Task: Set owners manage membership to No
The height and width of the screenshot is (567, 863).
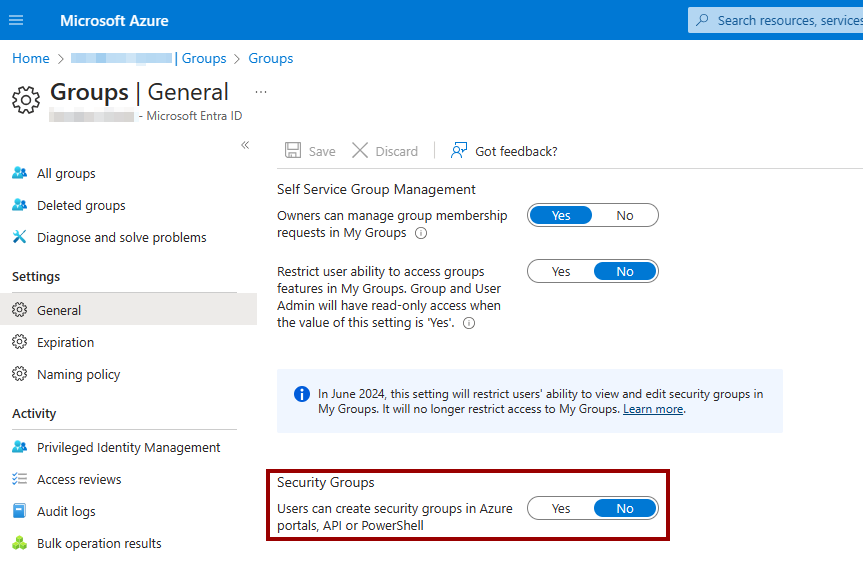Action: [x=625, y=215]
